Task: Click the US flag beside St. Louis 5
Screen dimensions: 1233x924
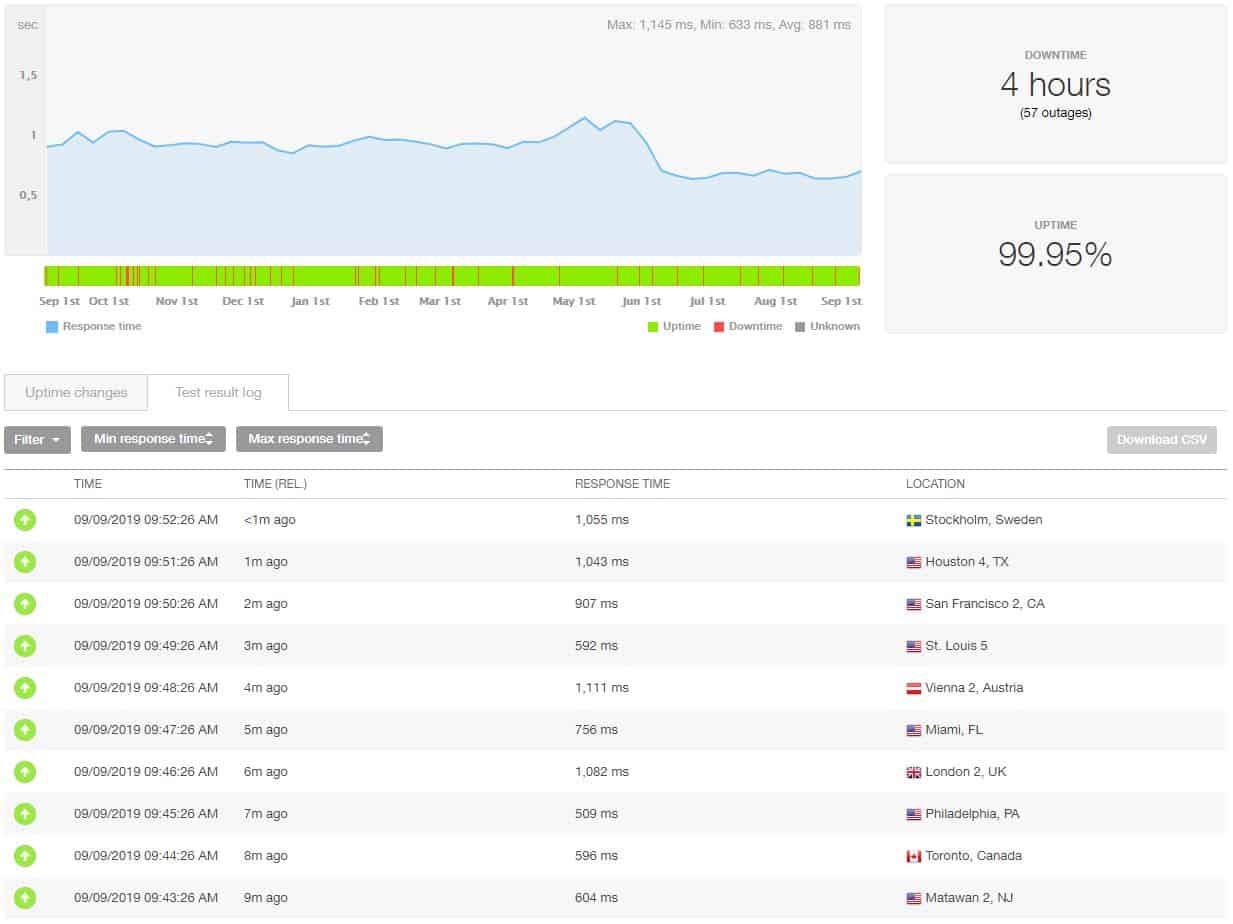Action: tap(913, 646)
